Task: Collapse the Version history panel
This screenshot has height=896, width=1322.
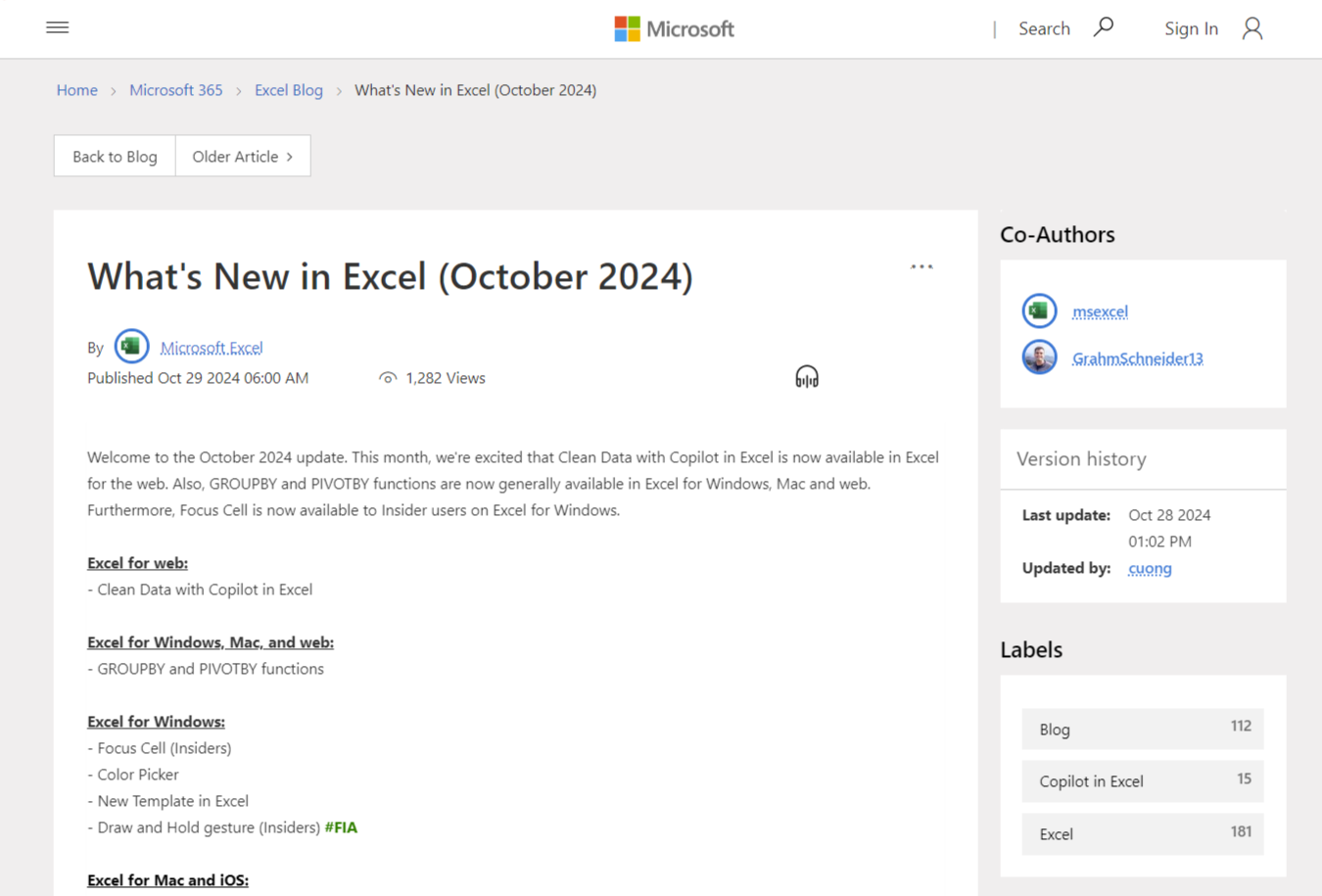Action: click(x=1081, y=458)
